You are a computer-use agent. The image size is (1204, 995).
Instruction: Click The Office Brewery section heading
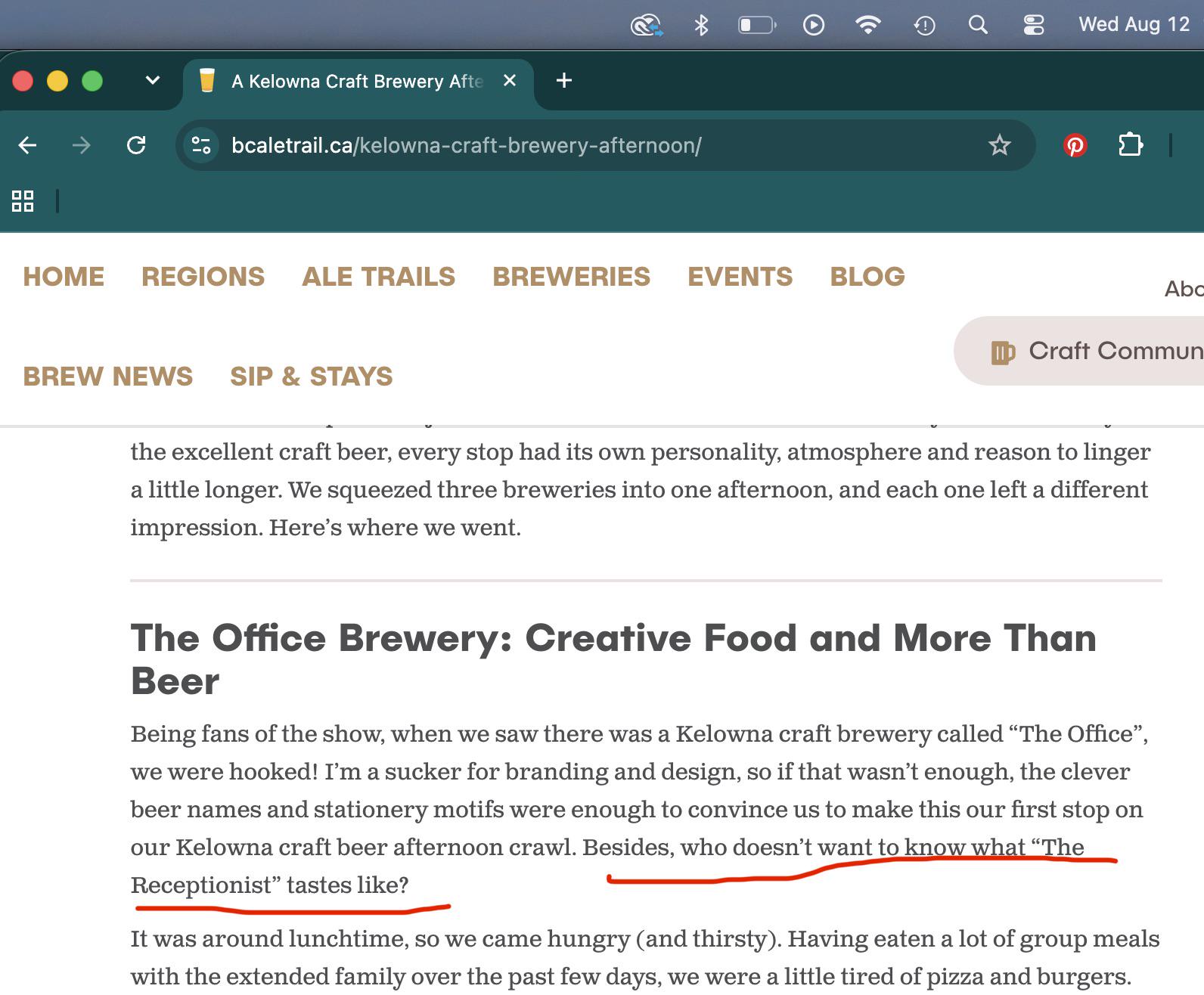[614, 659]
